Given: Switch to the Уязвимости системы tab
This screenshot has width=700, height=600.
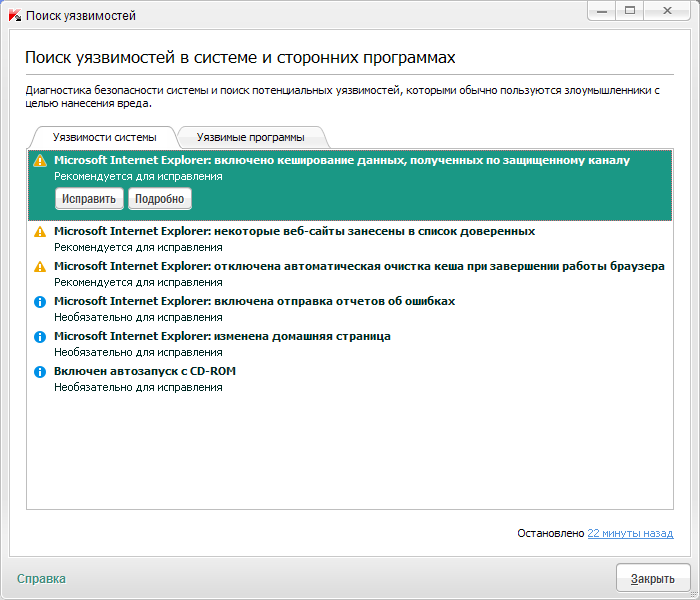Looking at the screenshot, I should (x=104, y=137).
